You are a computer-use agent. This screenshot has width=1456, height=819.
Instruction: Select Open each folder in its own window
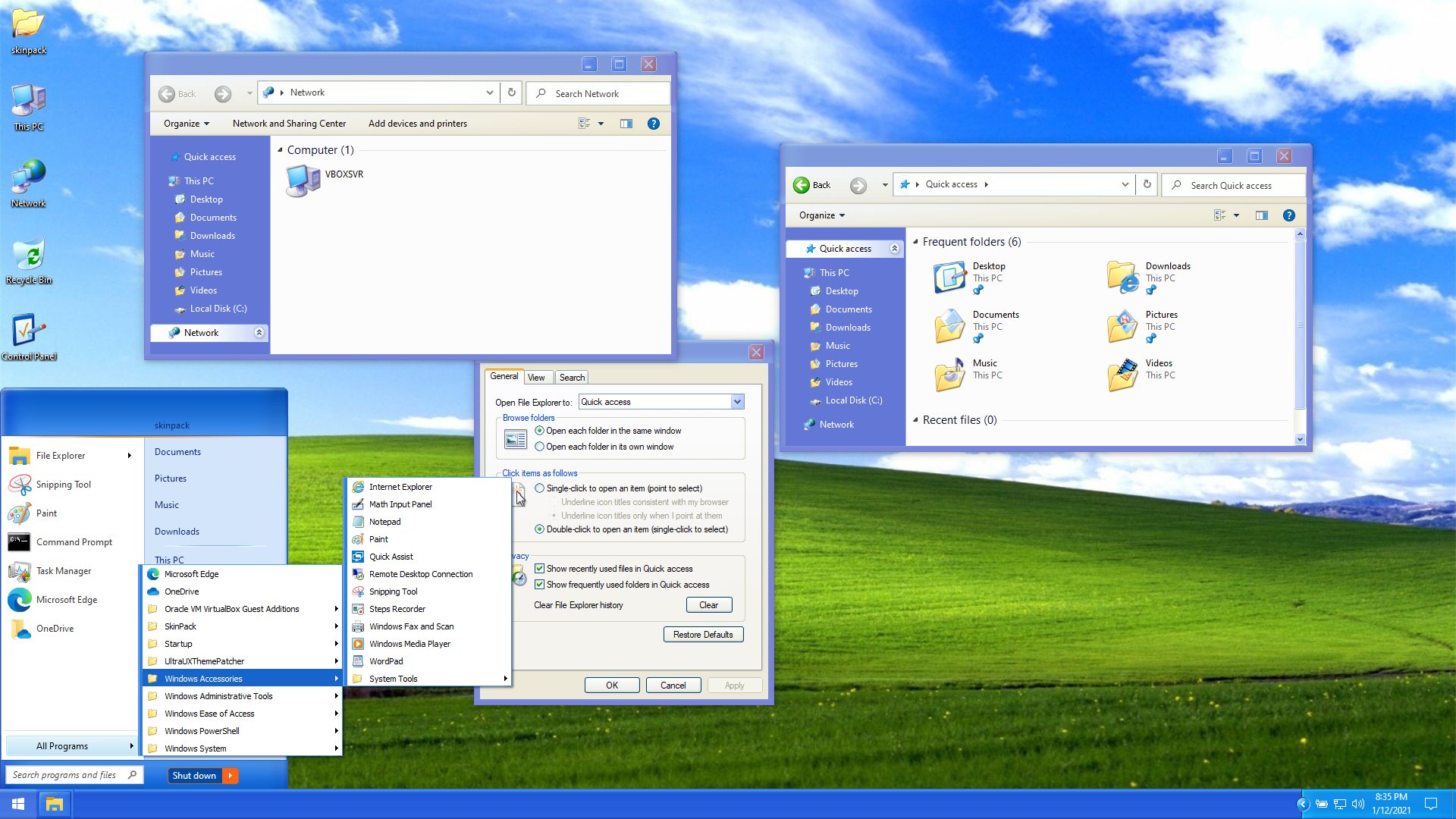point(540,447)
